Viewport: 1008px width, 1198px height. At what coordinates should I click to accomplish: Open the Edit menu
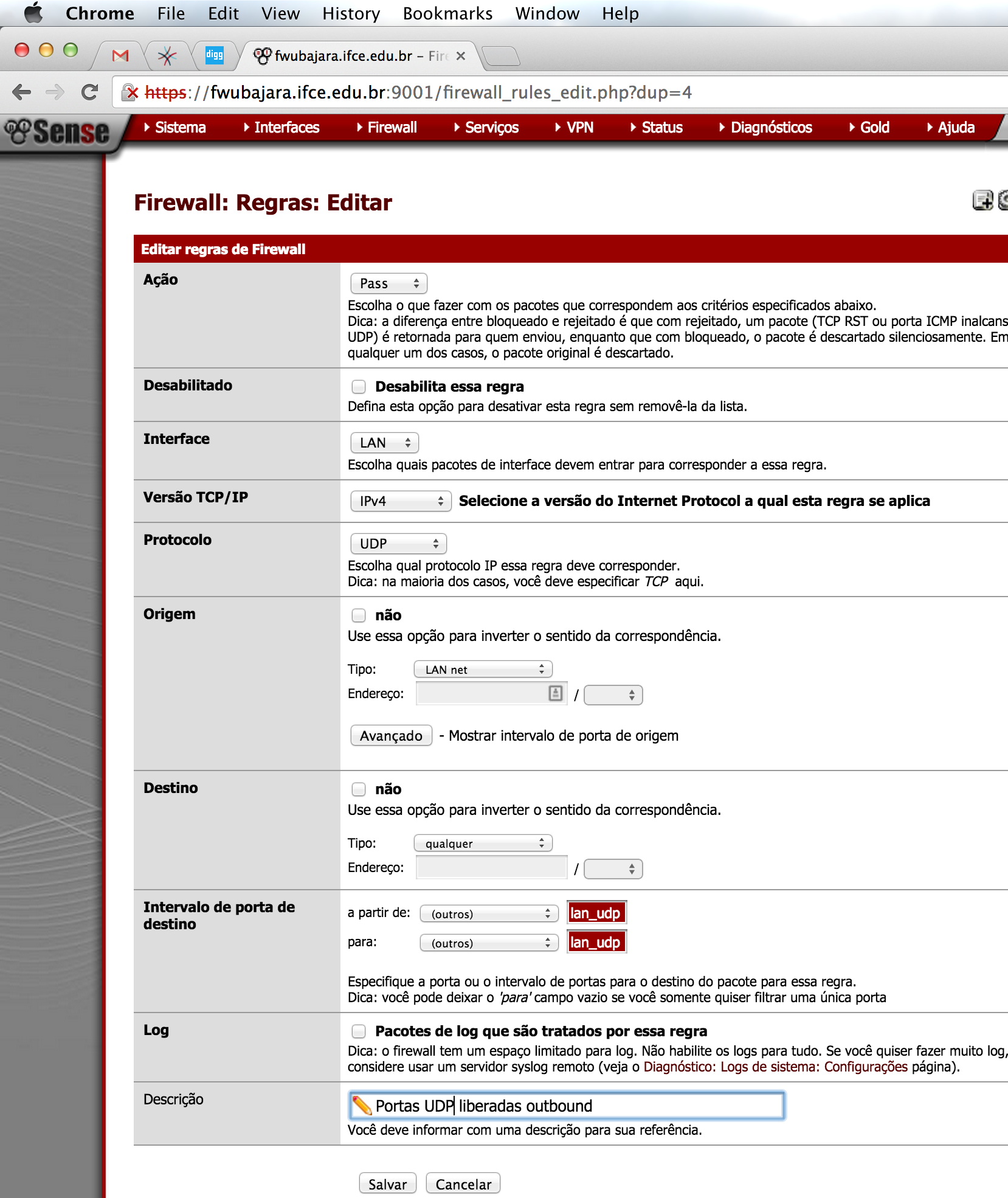(223, 13)
